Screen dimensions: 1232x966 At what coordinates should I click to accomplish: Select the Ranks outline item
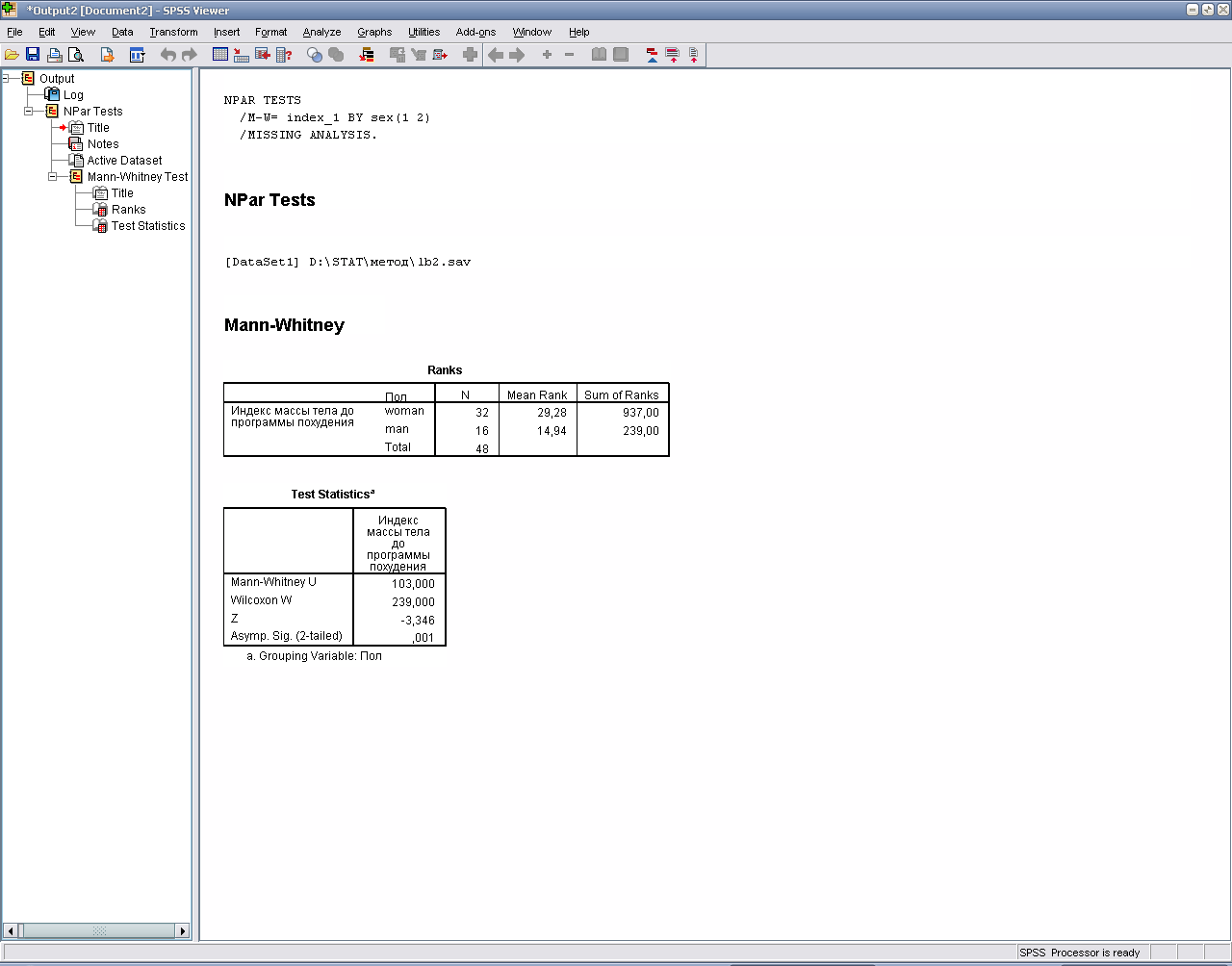128,210
